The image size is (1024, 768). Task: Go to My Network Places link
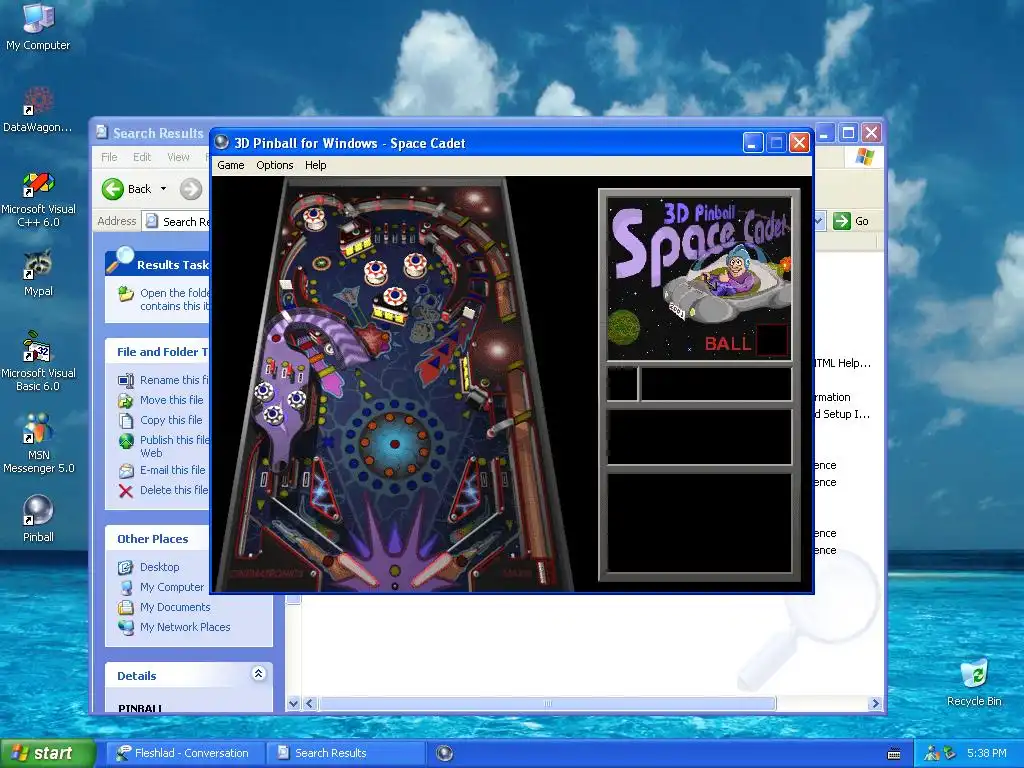(185, 627)
